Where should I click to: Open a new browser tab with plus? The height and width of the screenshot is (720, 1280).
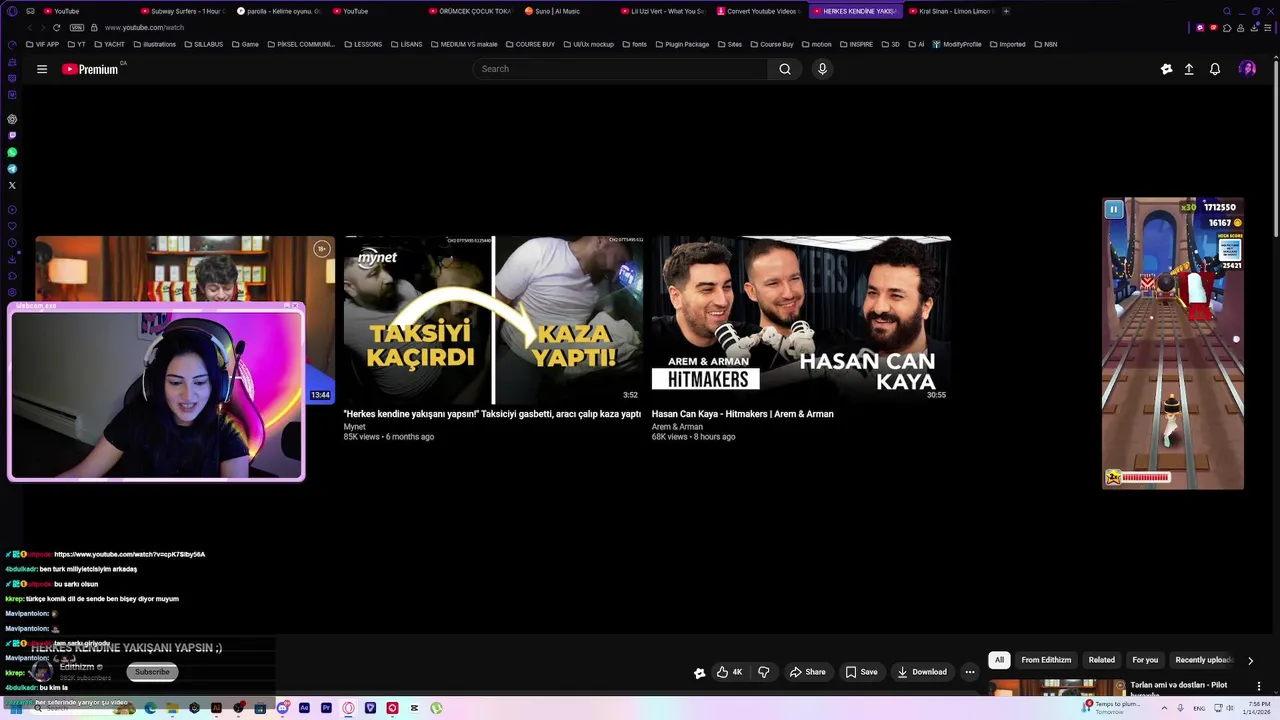pos(1006,11)
